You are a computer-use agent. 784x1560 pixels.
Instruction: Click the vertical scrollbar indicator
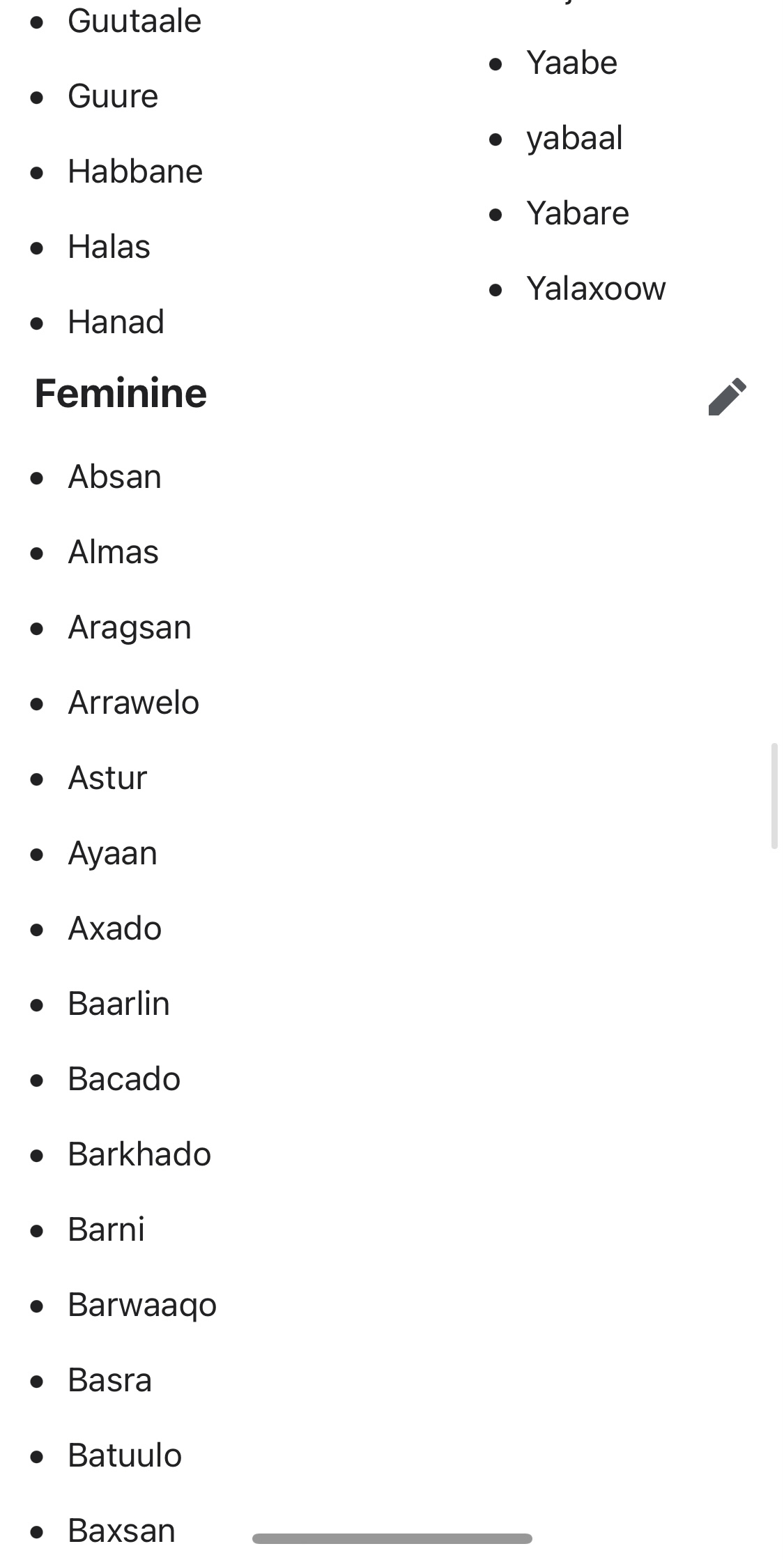click(774, 796)
